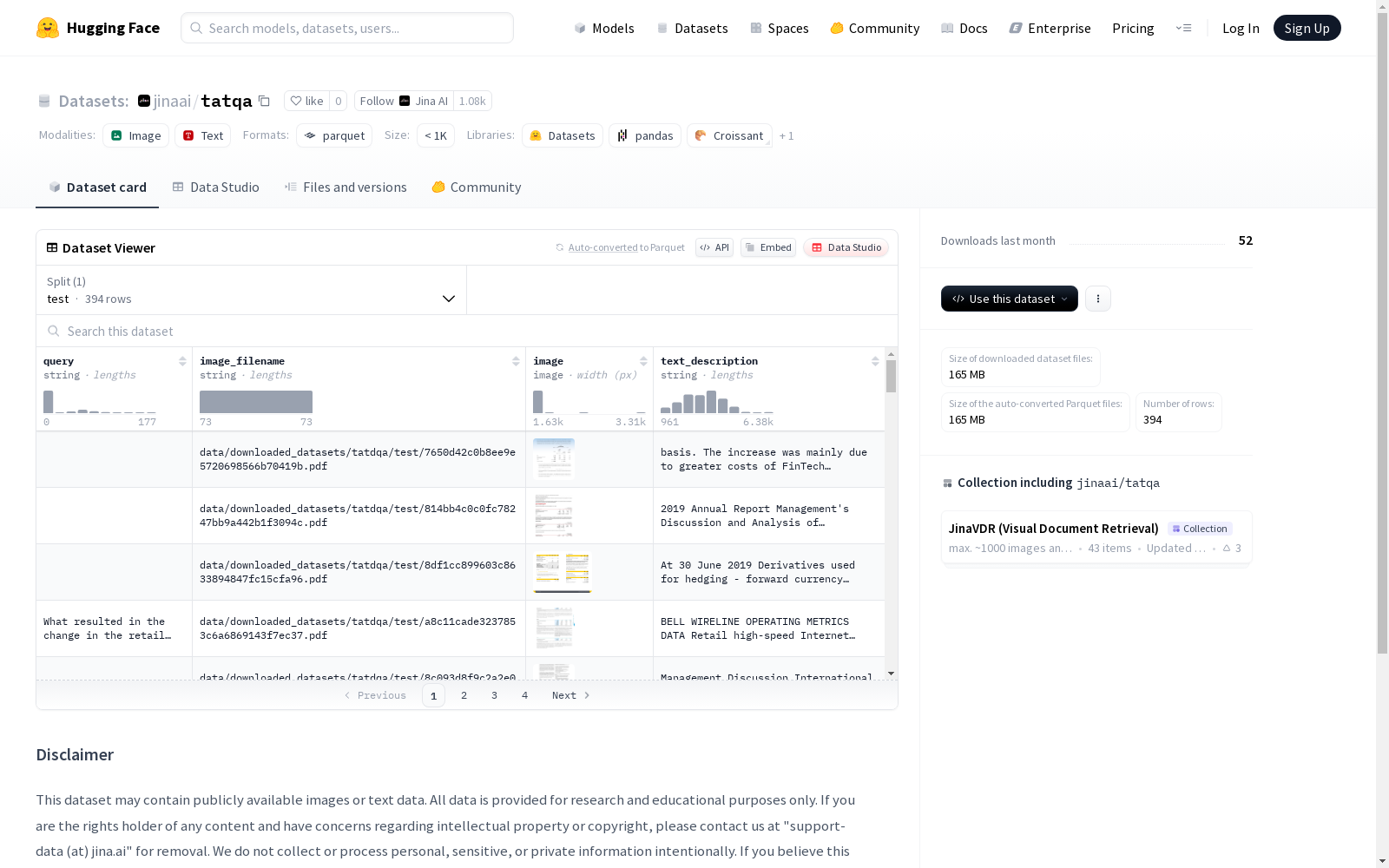
Task: Select the Image modality tag
Action: [x=136, y=135]
